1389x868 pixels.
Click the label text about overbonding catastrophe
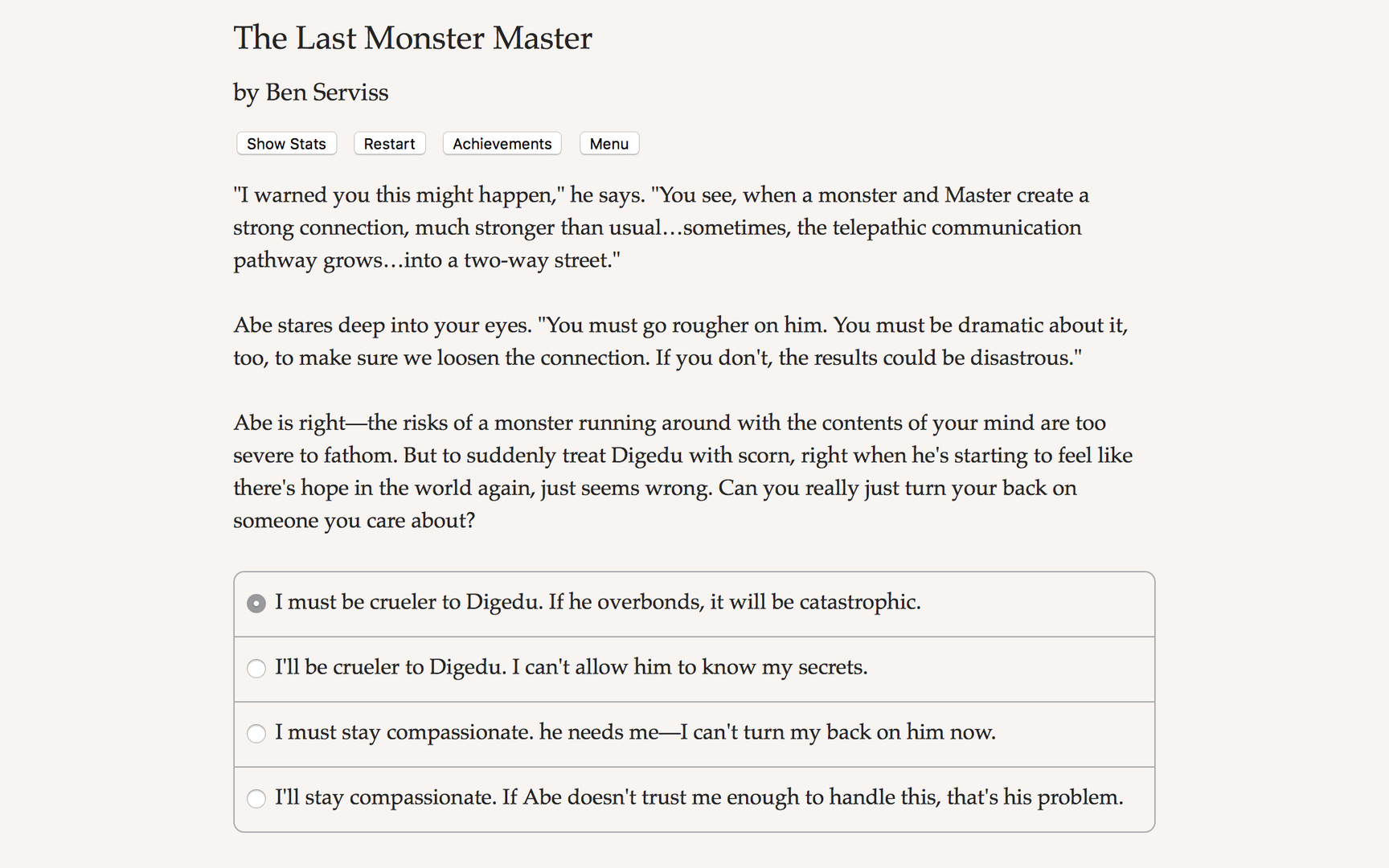[597, 602]
